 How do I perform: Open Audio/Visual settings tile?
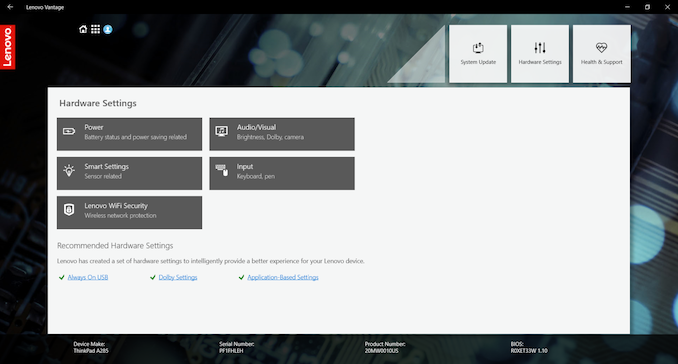[282, 134]
